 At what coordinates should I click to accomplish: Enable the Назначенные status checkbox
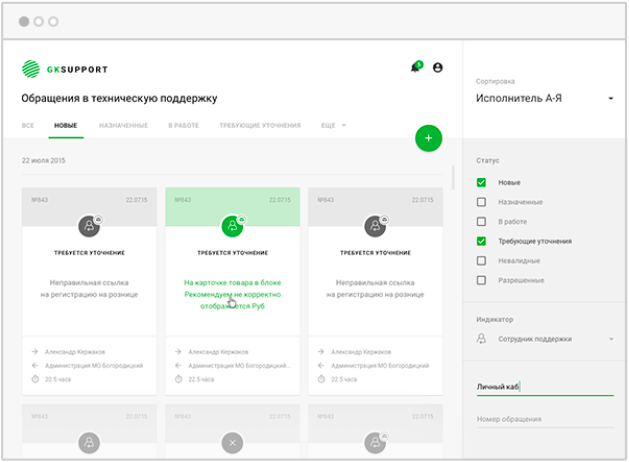482,202
